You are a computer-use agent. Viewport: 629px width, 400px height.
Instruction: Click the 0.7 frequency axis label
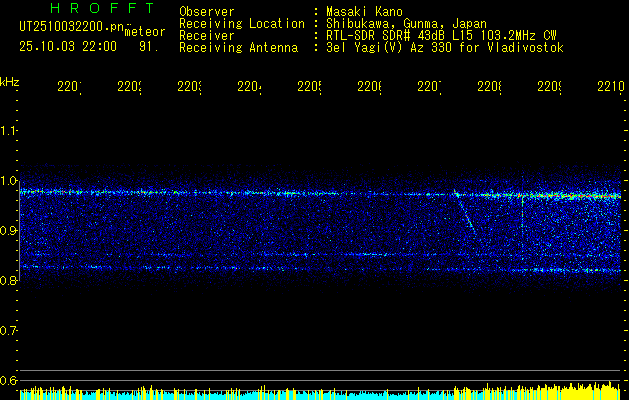coord(8,330)
